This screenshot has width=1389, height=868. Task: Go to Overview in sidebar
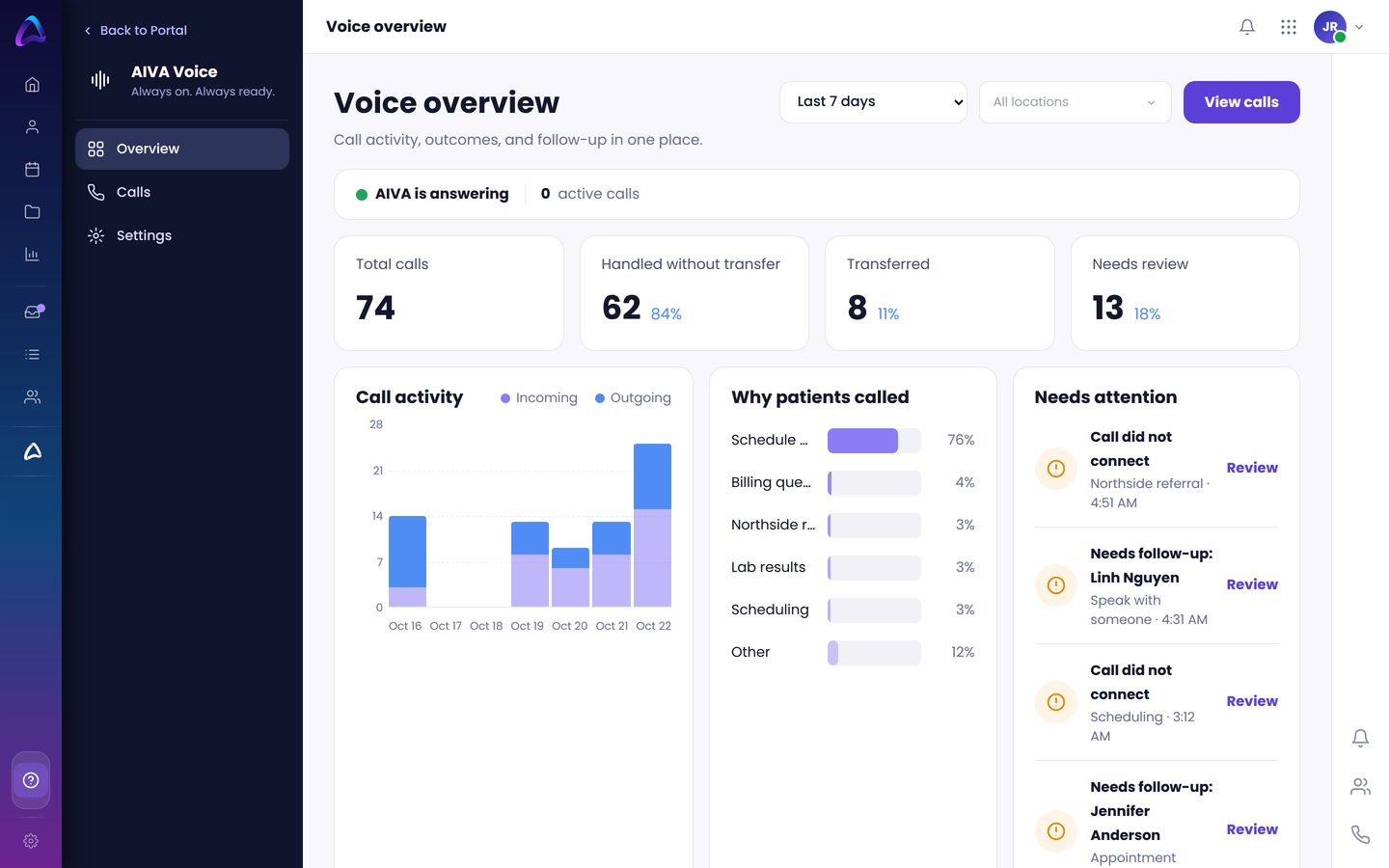coord(182,149)
